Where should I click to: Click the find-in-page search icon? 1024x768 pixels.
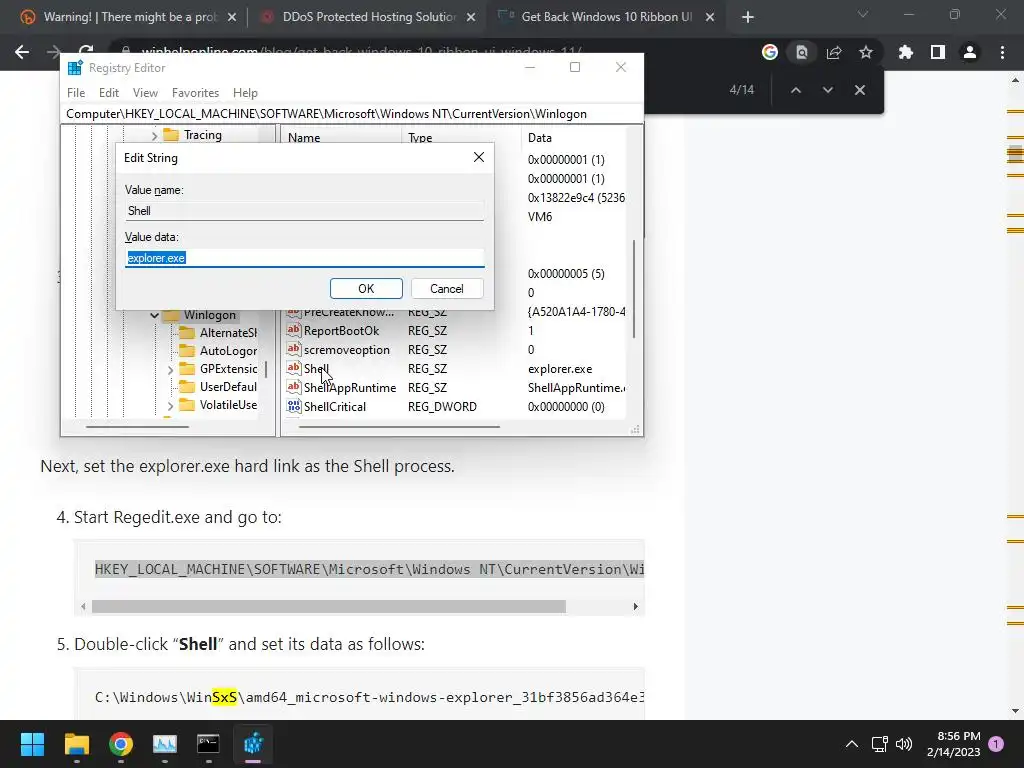click(x=802, y=52)
